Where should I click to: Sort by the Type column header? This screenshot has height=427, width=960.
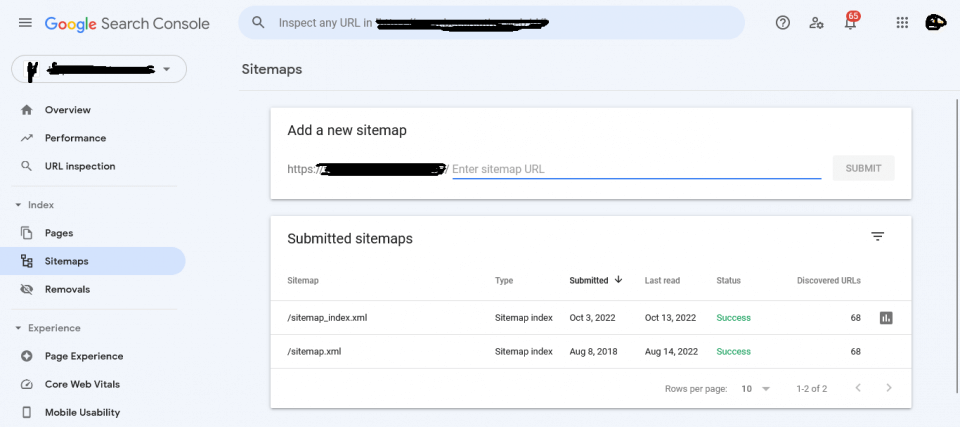pyautogui.click(x=504, y=281)
